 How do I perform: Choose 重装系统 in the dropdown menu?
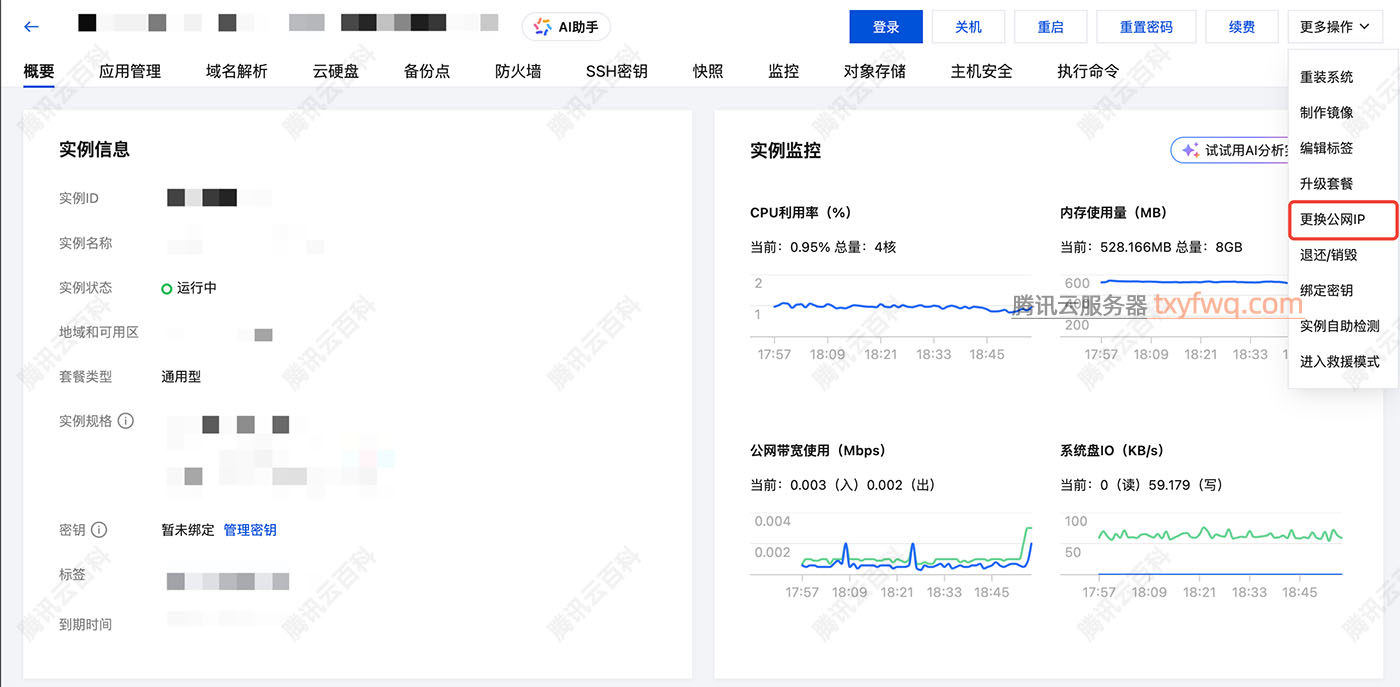click(x=1326, y=77)
